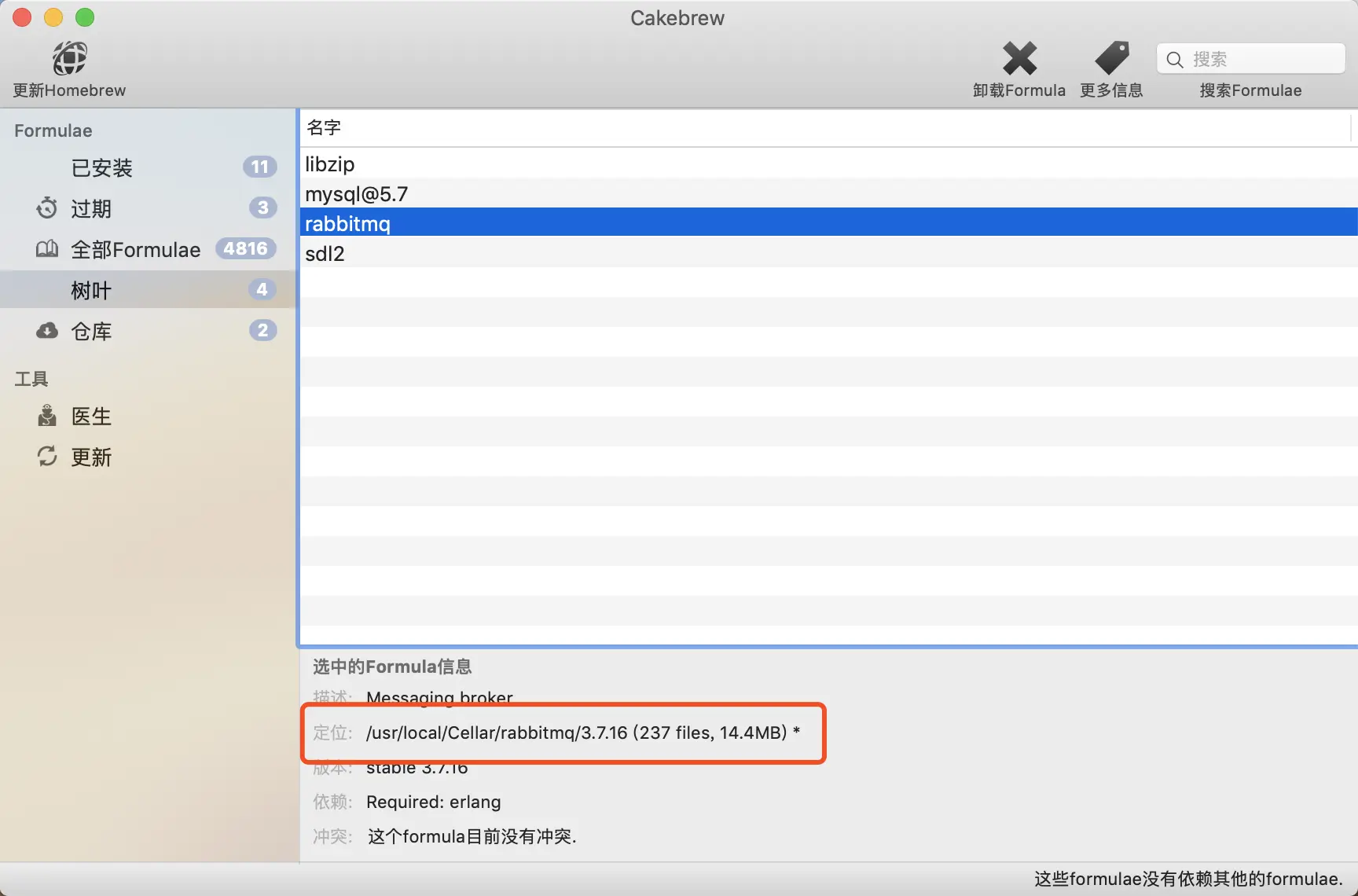Screen dimensions: 1358x896
Task: Click the 卸载Formula label
Action: pos(1019,90)
